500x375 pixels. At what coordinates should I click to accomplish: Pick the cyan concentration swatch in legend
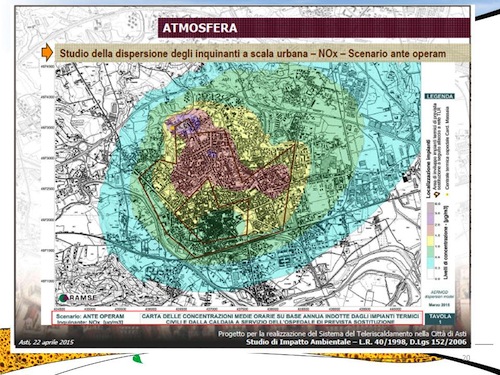point(430,263)
